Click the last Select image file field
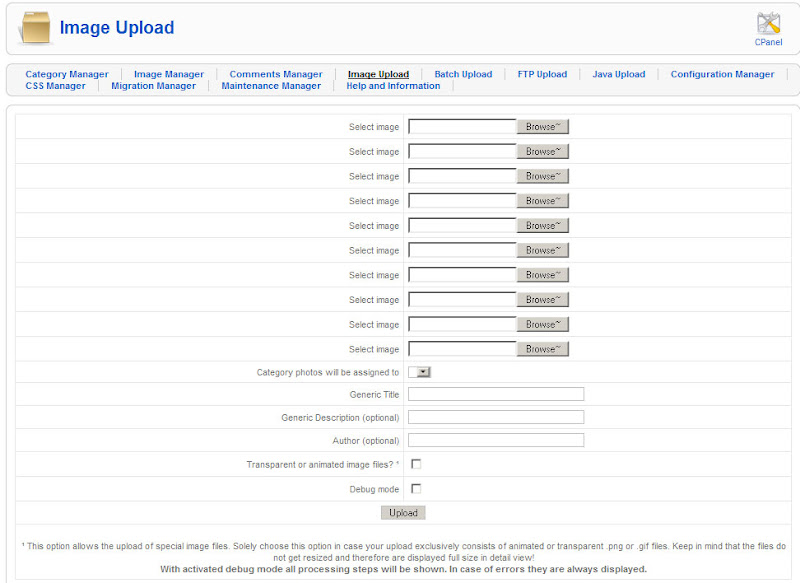 click(462, 349)
